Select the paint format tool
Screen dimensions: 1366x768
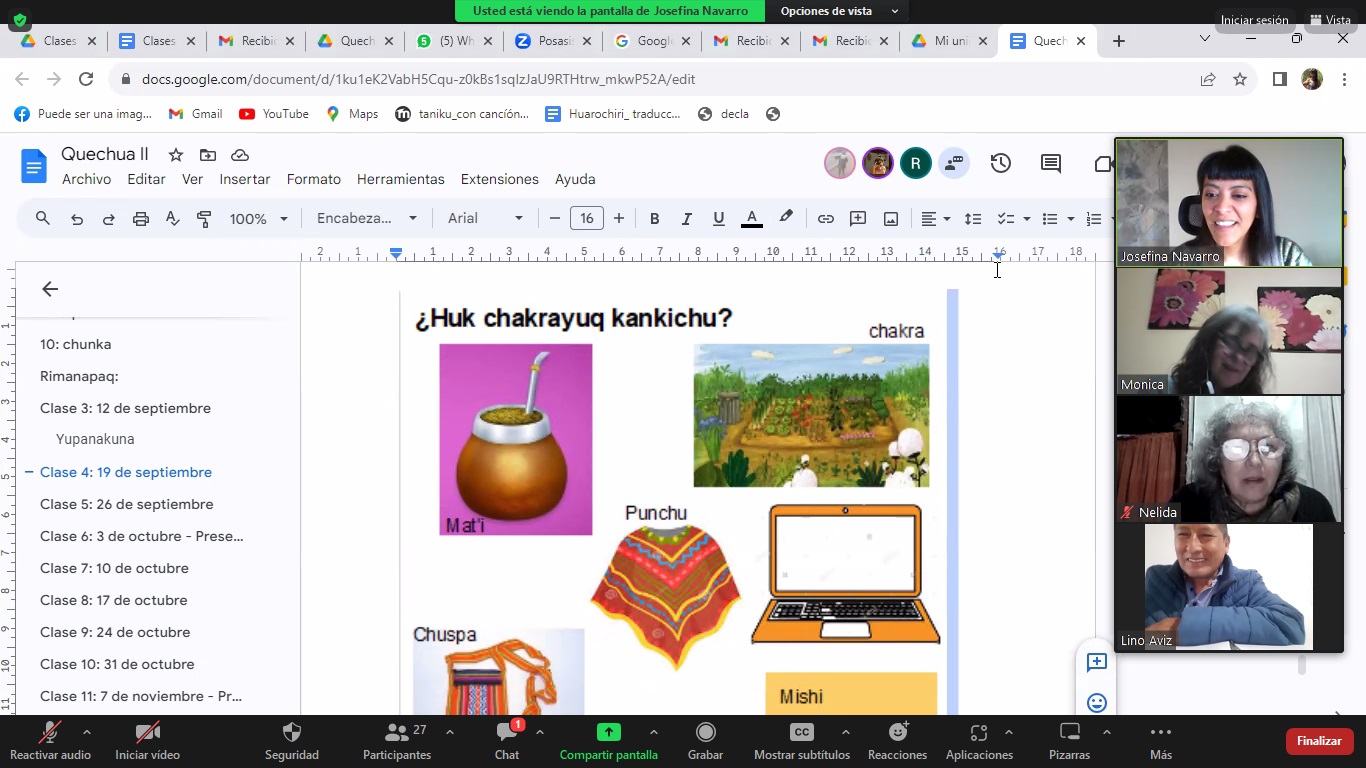pyautogui.click(x=204, y=218)
